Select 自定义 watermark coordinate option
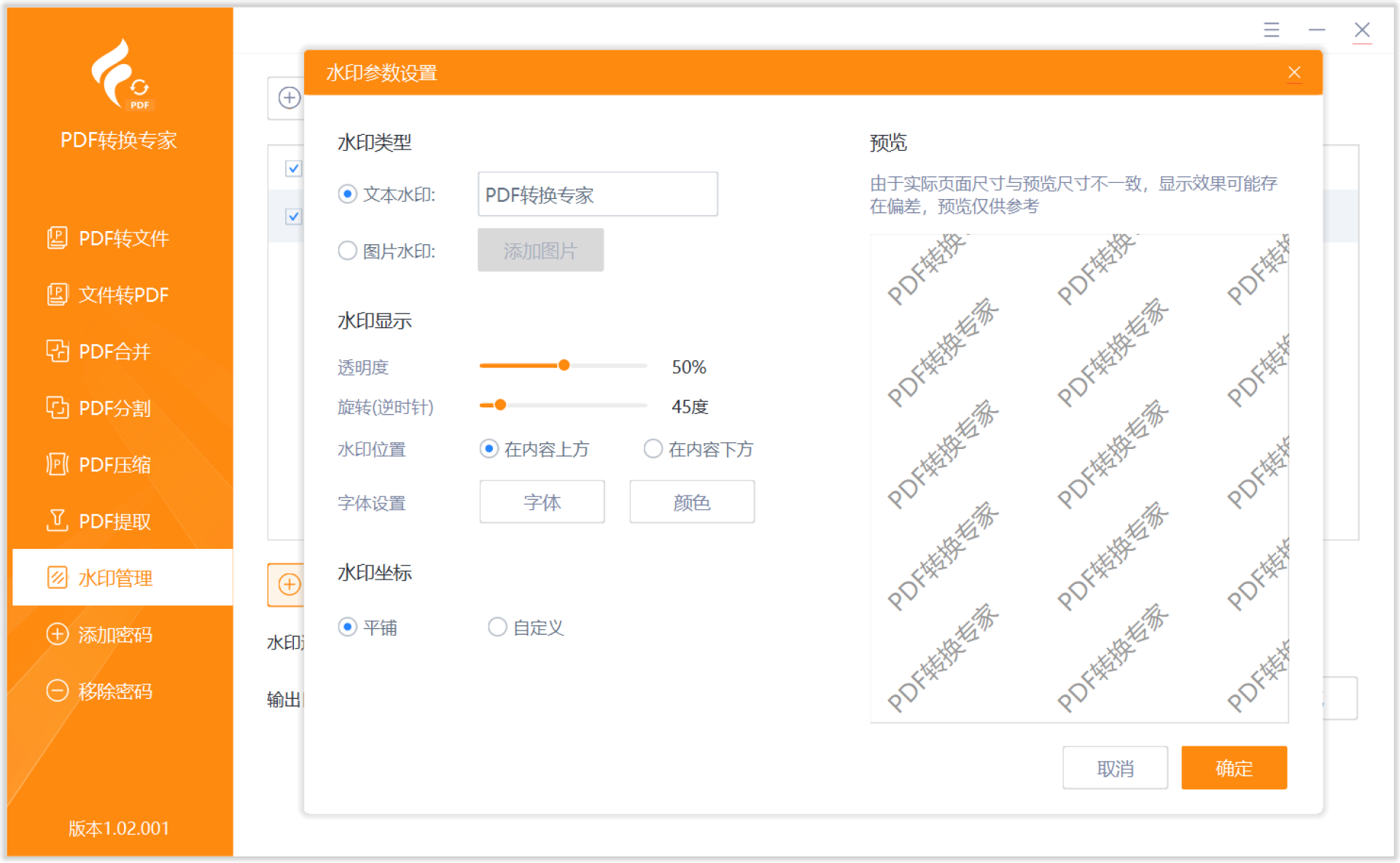The image size is (1400, 863). coord(497,627)
